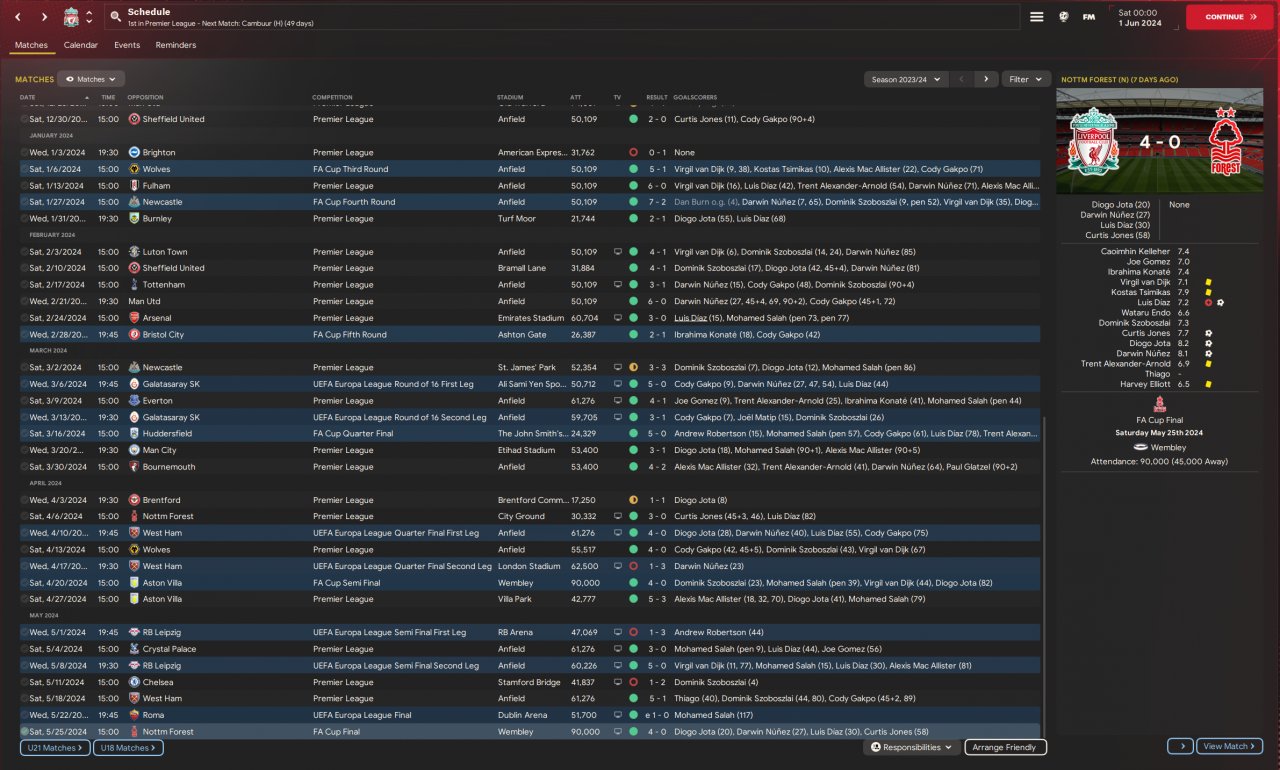This screenshot has width=1280, height=770.
Task: Click the 4 - 0 match preview image
Action: (1160, 140)
